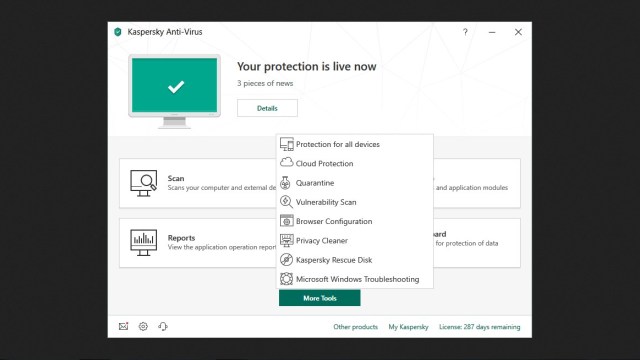
Task: Open help with the question mark
Action: point(465,32)
